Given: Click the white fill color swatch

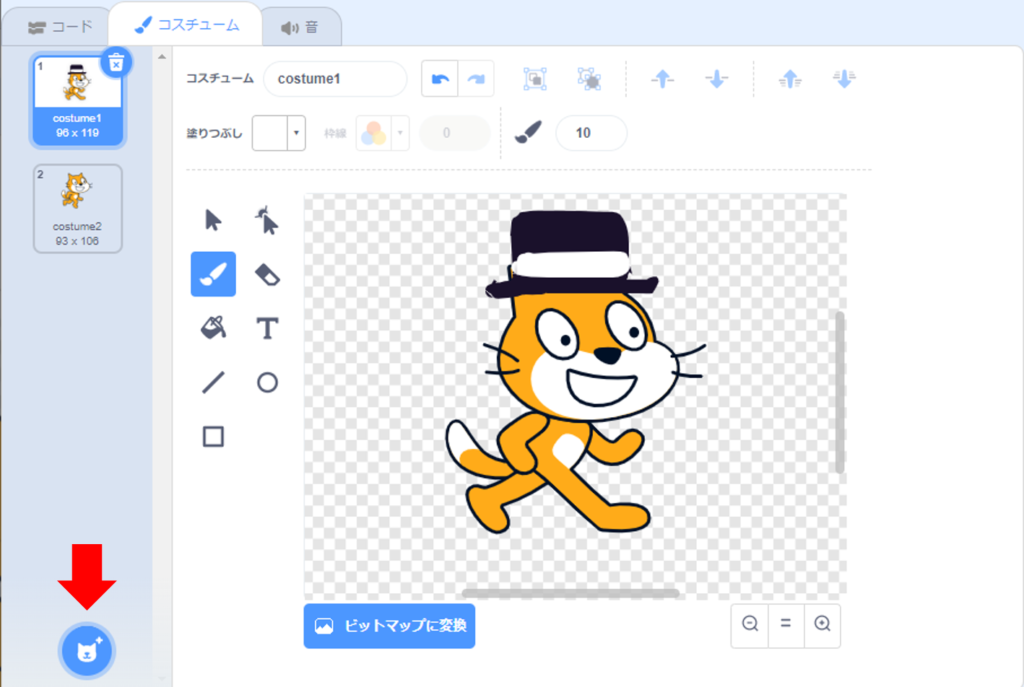Looking at the screenshot, I should pos(270,133).
